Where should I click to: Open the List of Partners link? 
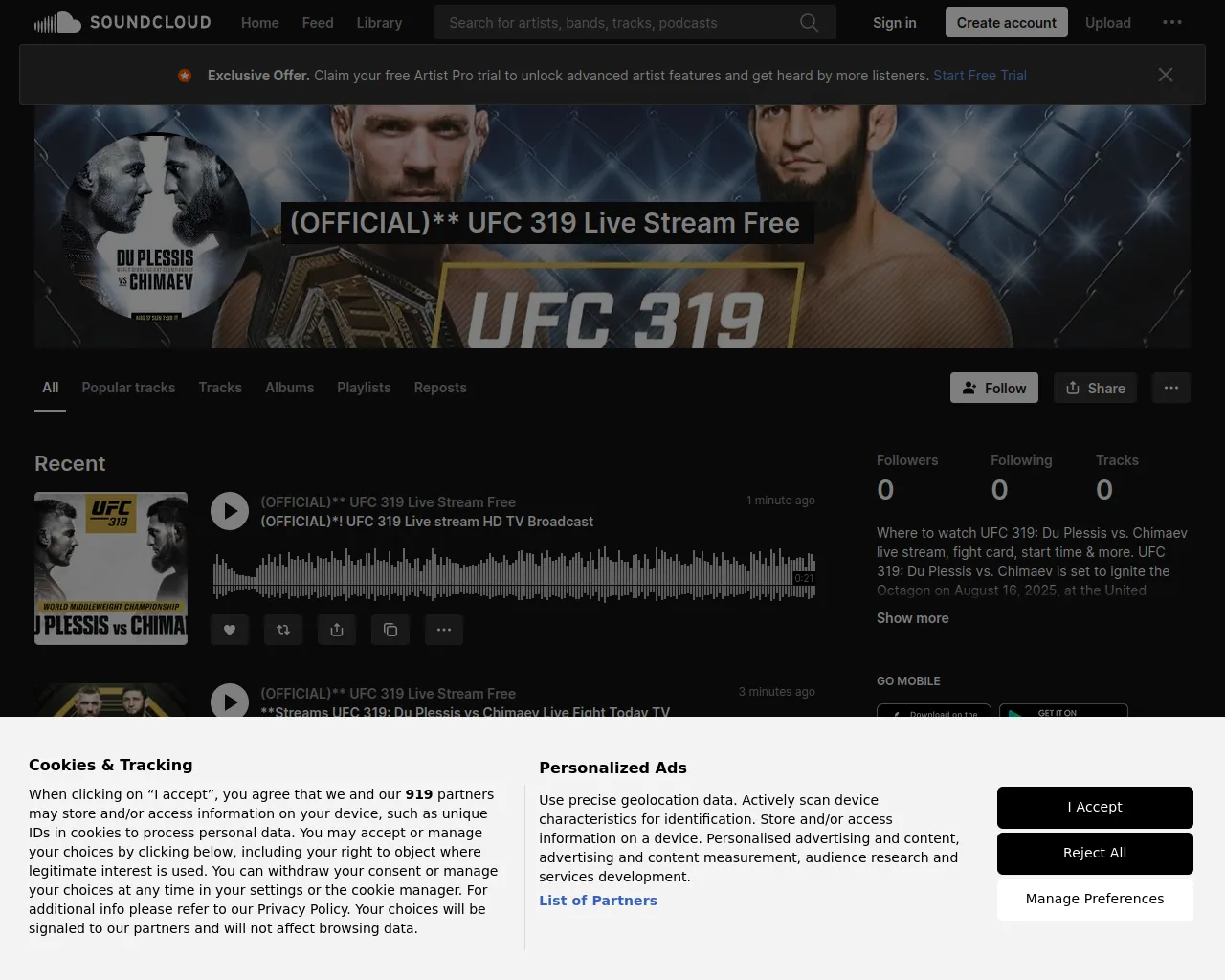(x=598, y=901)
